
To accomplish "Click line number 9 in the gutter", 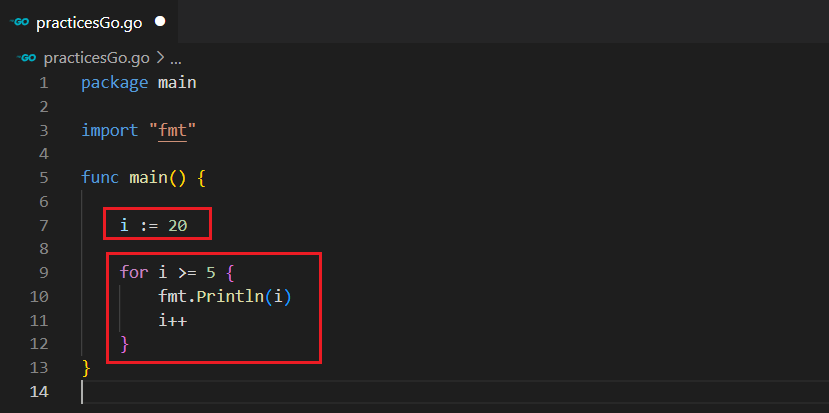I will [x=43, y=273].
